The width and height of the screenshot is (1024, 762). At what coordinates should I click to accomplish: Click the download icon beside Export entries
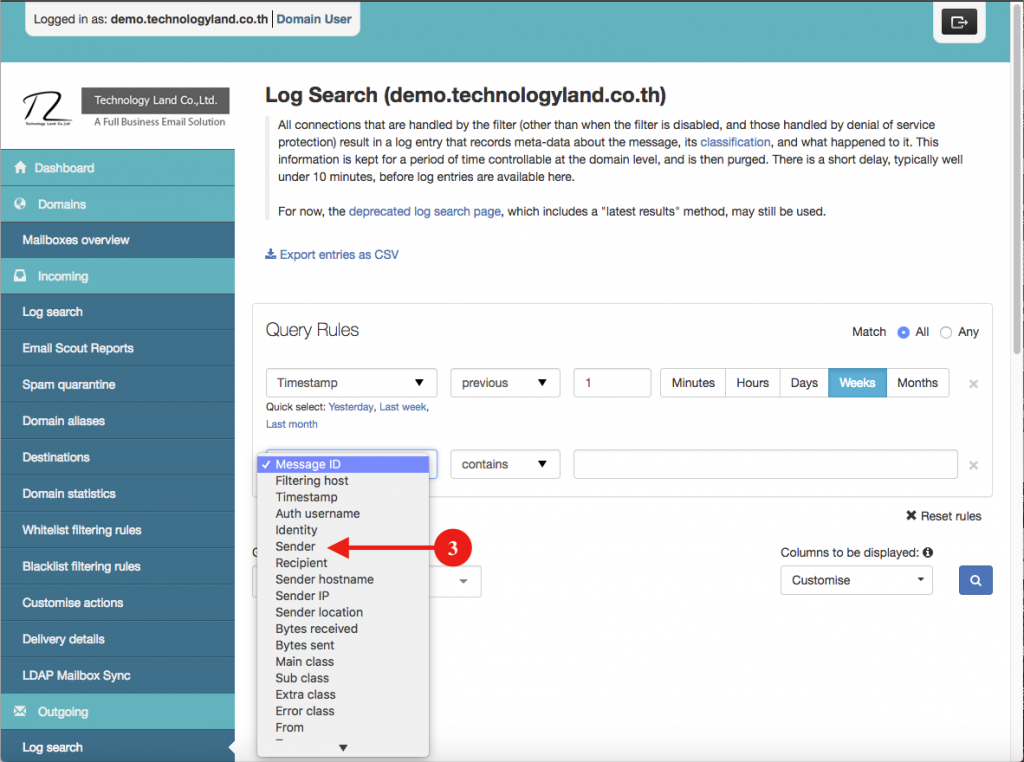tap(269, 254)
